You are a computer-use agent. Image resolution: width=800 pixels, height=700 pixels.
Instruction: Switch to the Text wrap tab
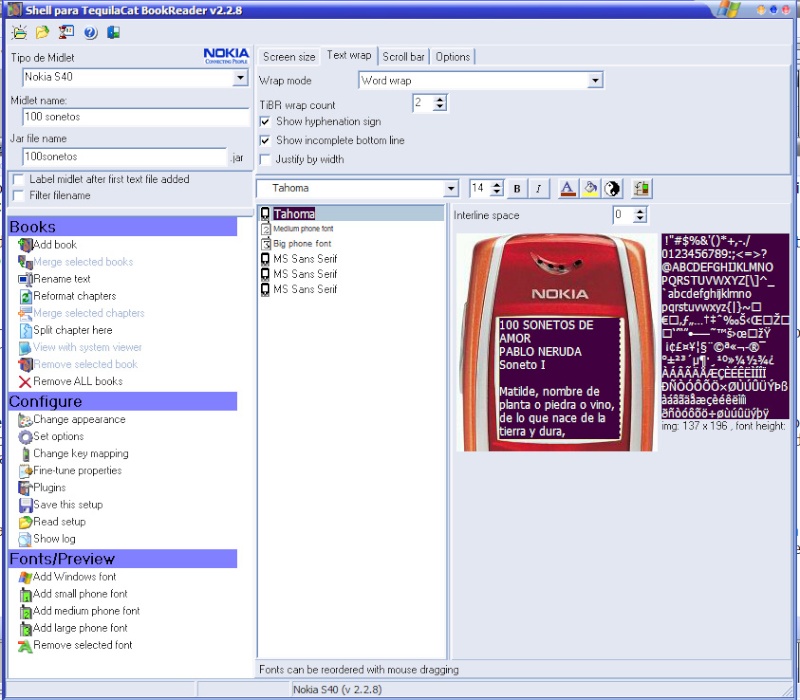(x=349, y=55)
